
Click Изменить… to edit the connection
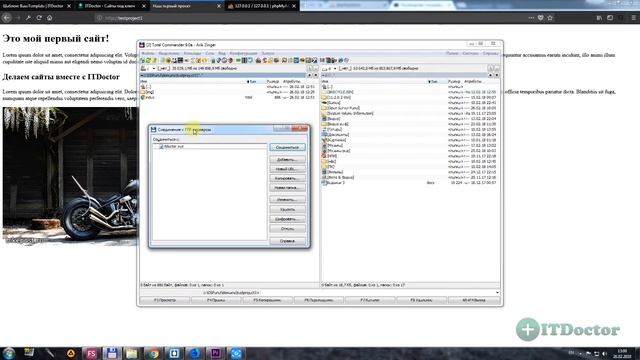[287, 200]
